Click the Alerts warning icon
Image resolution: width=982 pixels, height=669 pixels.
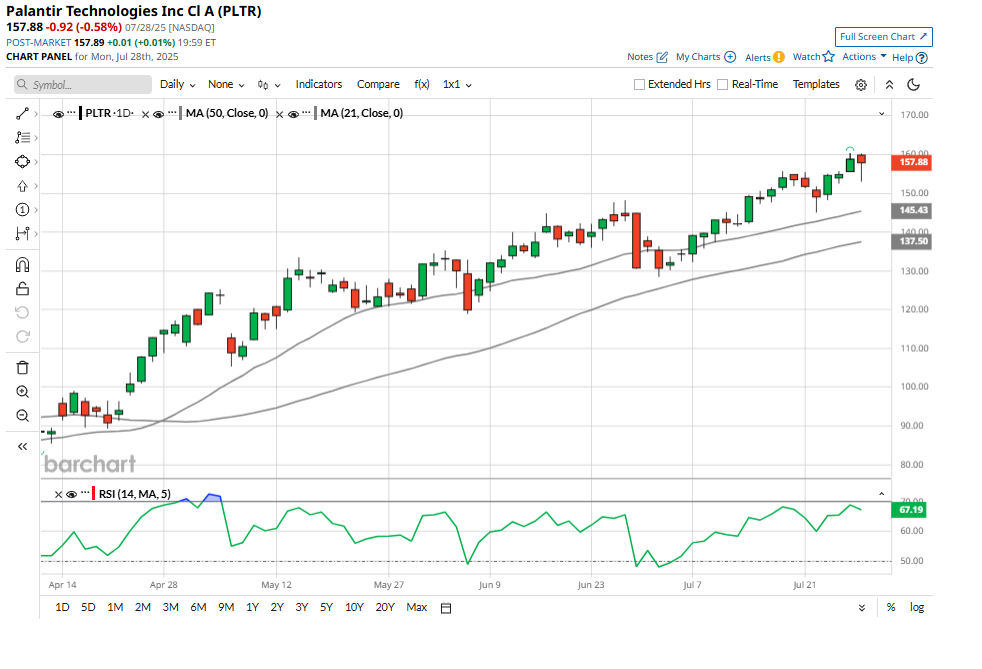[778, 57]
